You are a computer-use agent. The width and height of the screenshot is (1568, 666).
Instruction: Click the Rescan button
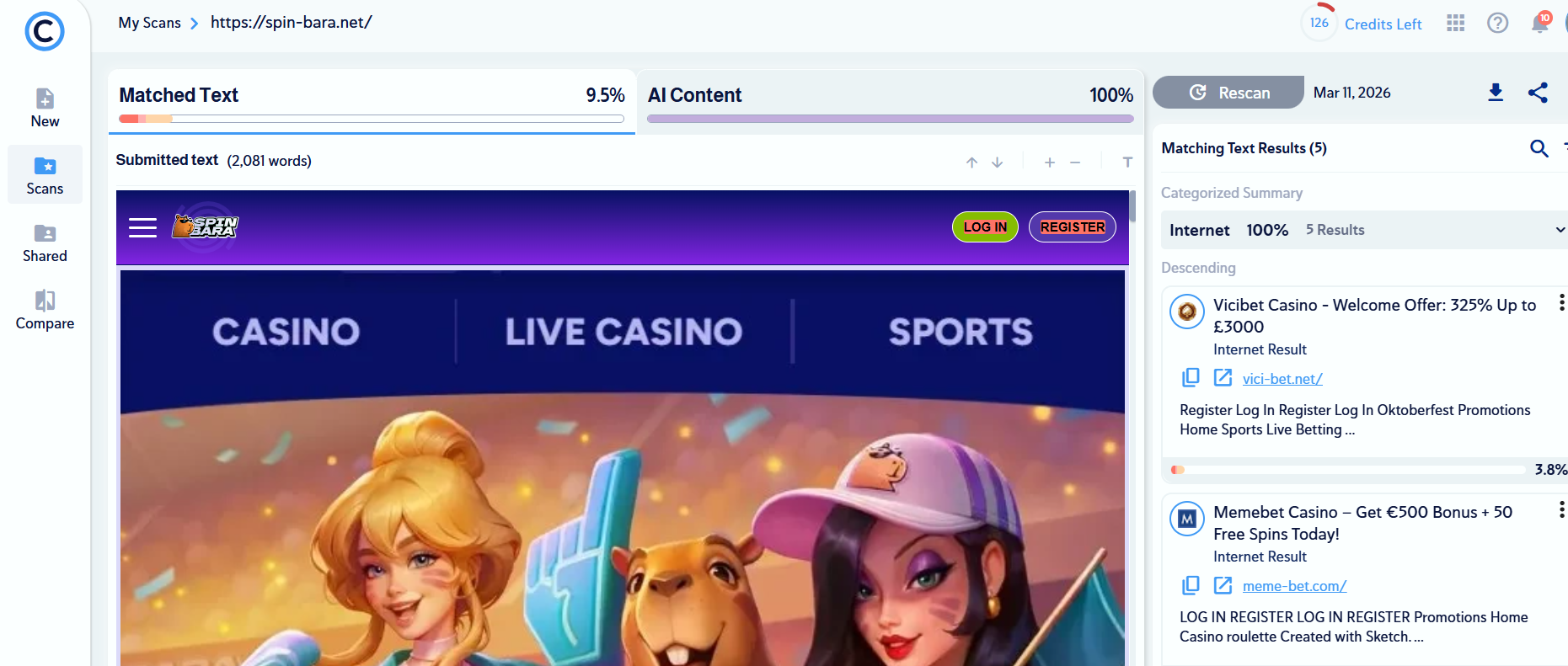tap(1228, 93)
